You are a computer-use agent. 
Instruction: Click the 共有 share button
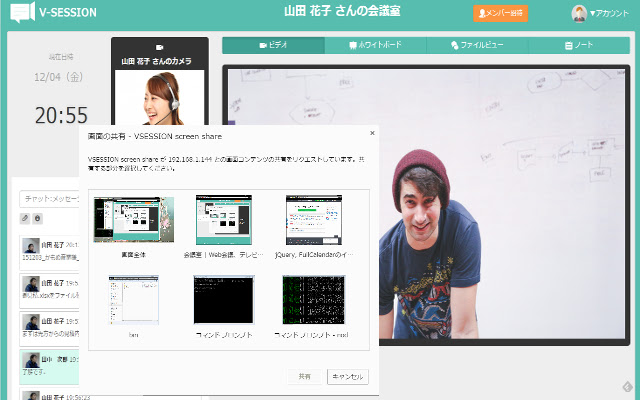(x=304, y=376)
